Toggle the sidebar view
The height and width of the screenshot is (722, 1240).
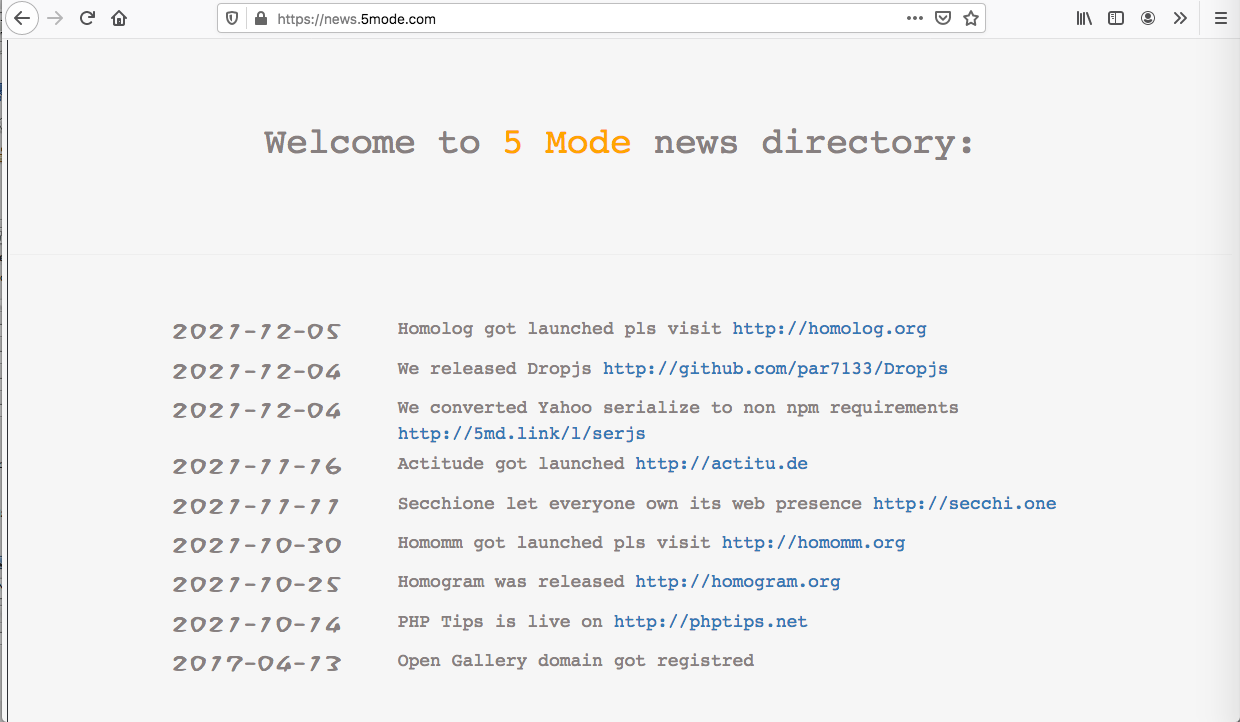tap(1116, 18)
